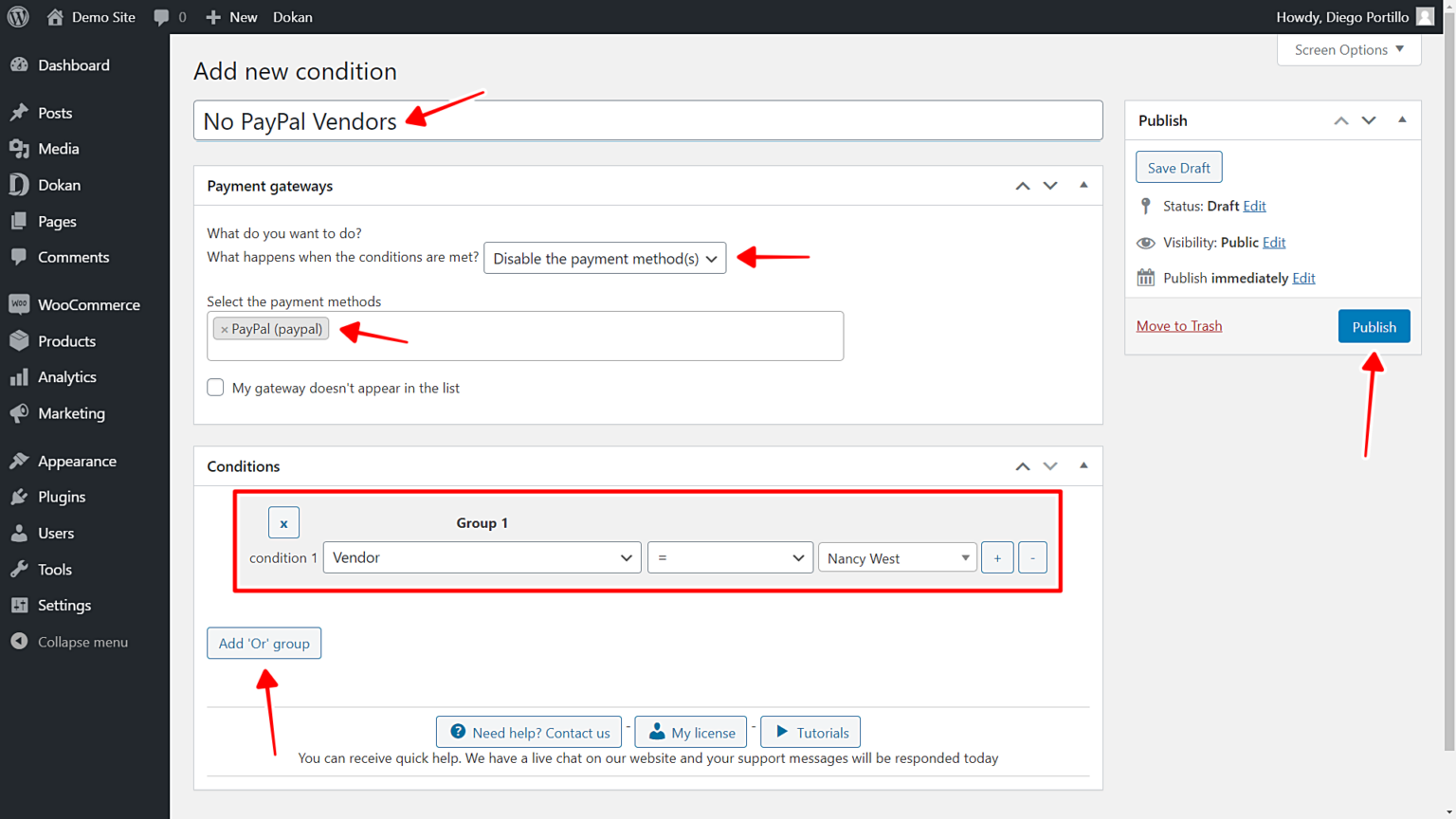Collapse the Payment gateways panel
The image size is (1456, 819).
coord(1083,185)
